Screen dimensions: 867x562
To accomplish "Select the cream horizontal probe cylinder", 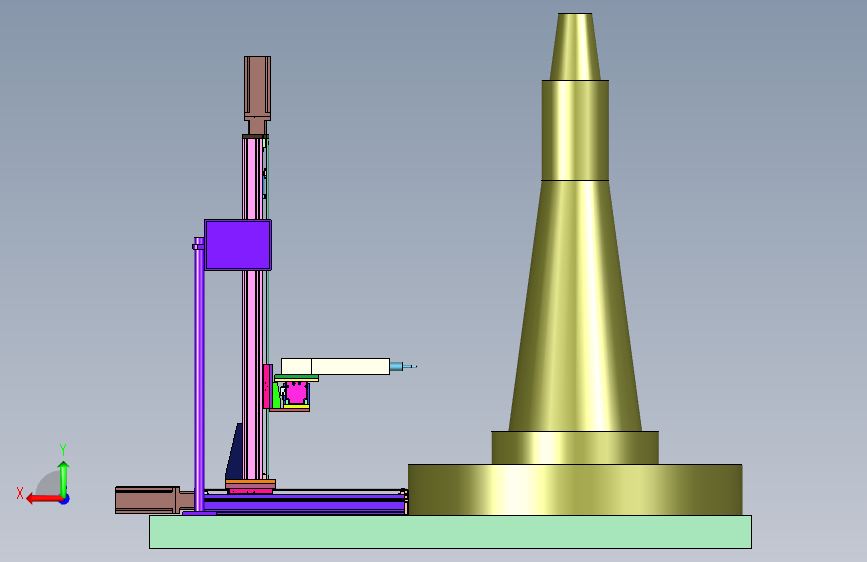I will [335, 366].
